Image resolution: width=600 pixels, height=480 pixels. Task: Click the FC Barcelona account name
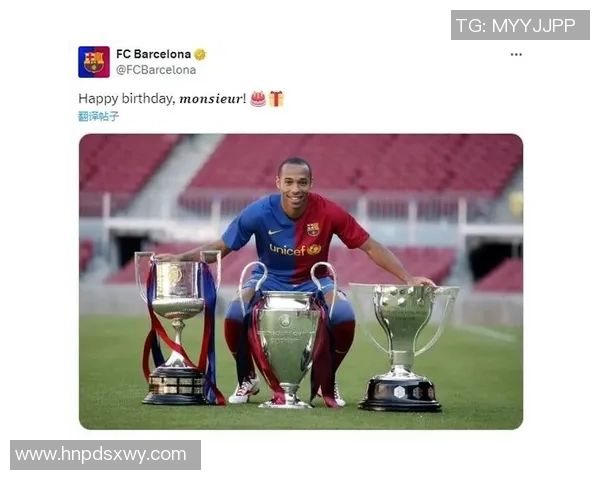[153, 54]
